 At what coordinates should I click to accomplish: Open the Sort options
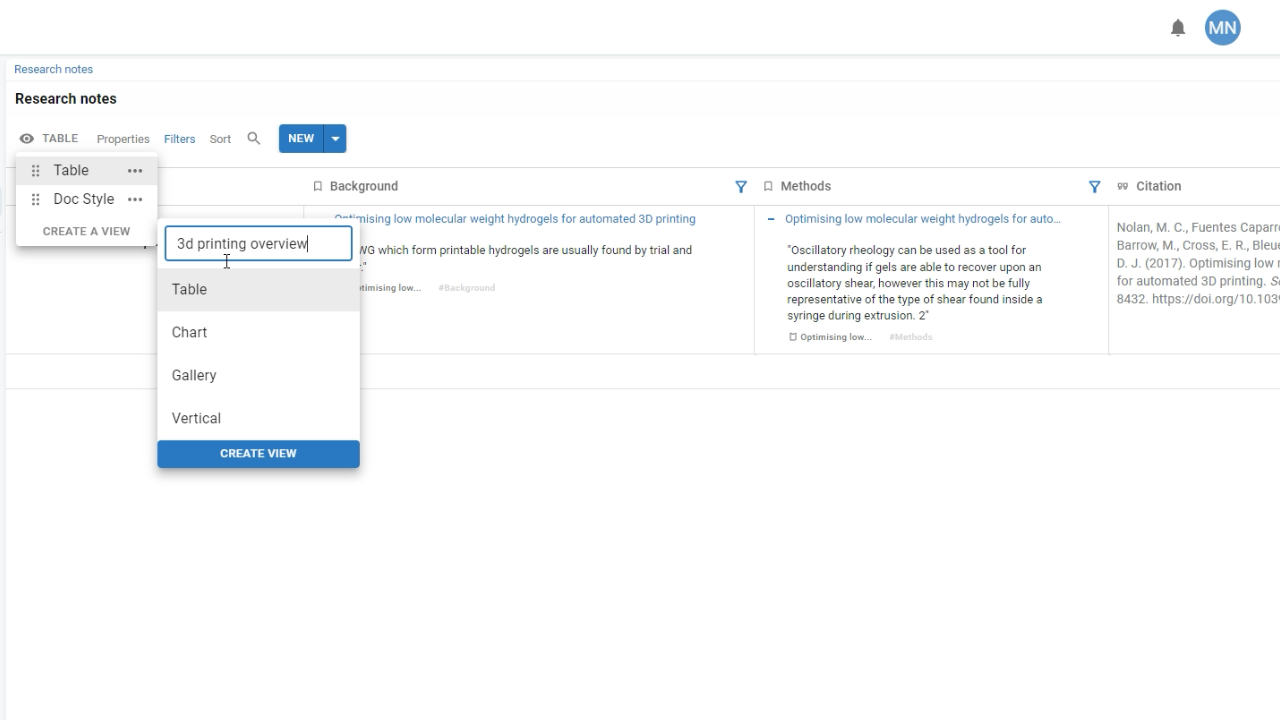pyautogui.click(x=220, y=138)
